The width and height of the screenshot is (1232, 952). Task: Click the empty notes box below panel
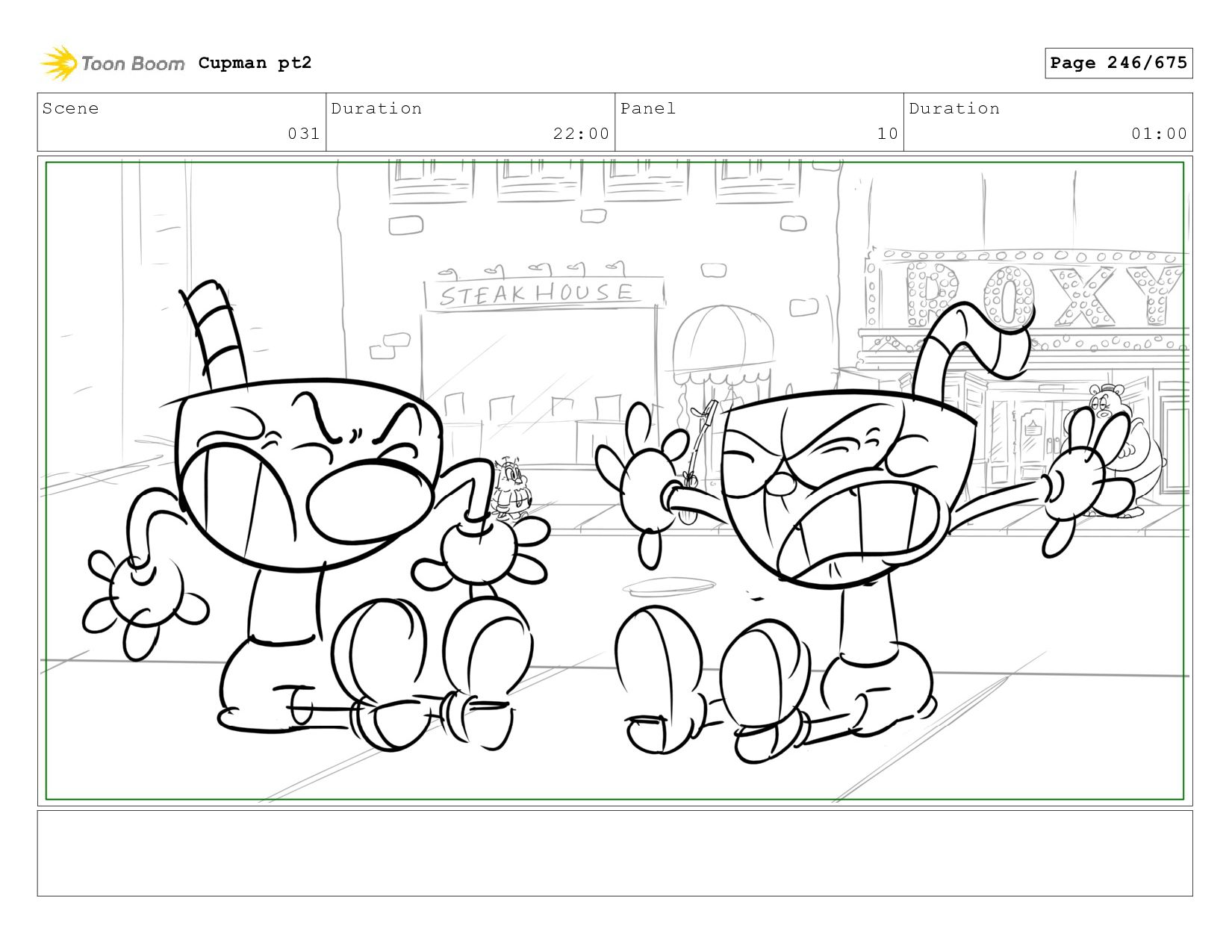615,853
